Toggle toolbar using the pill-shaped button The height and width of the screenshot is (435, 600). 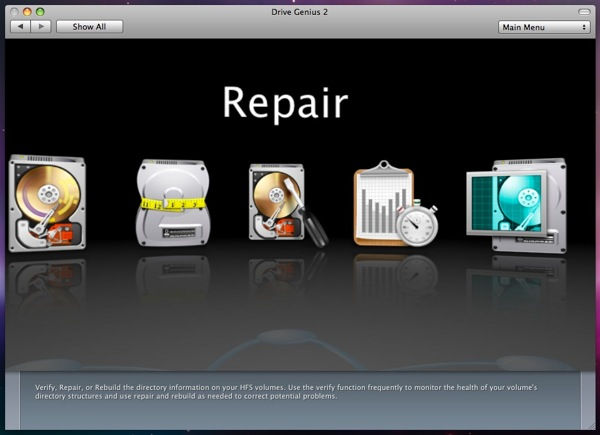tap(584, 10)
